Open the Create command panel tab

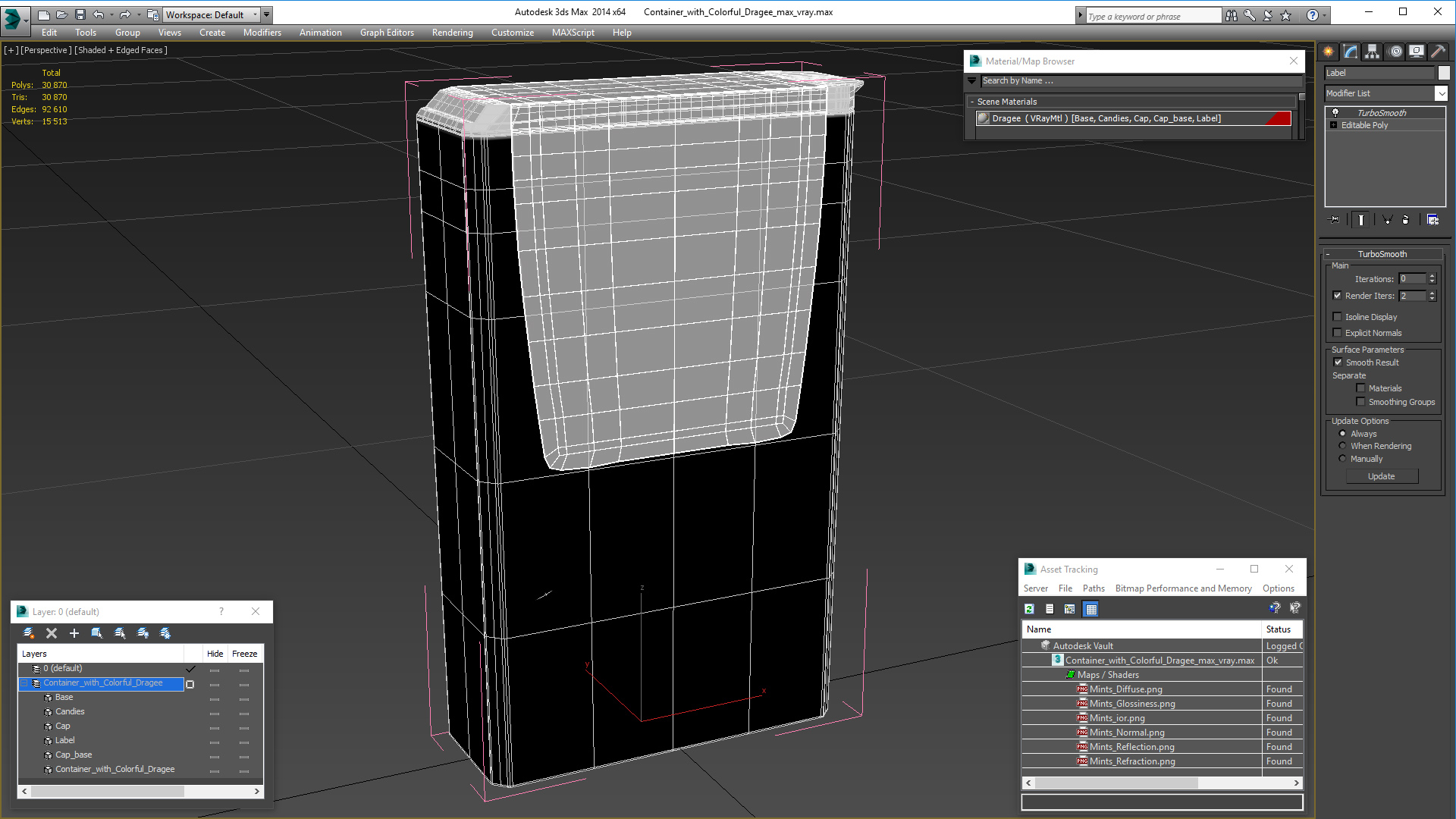pyautogui.click(x=1329, y=52)
